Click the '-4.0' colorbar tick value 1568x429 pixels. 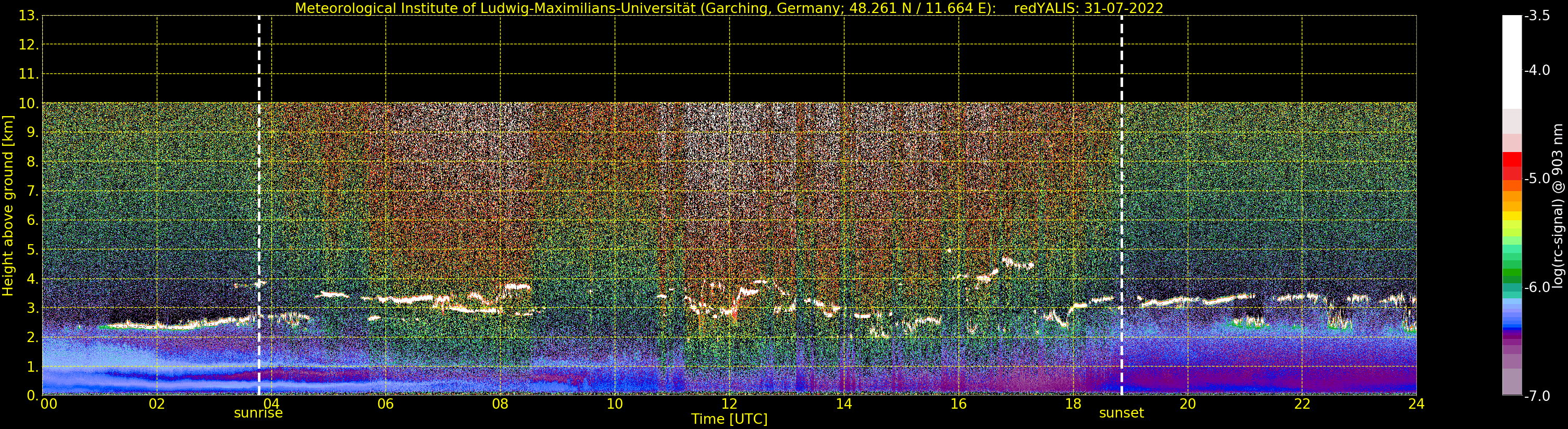coord(1538,71)
